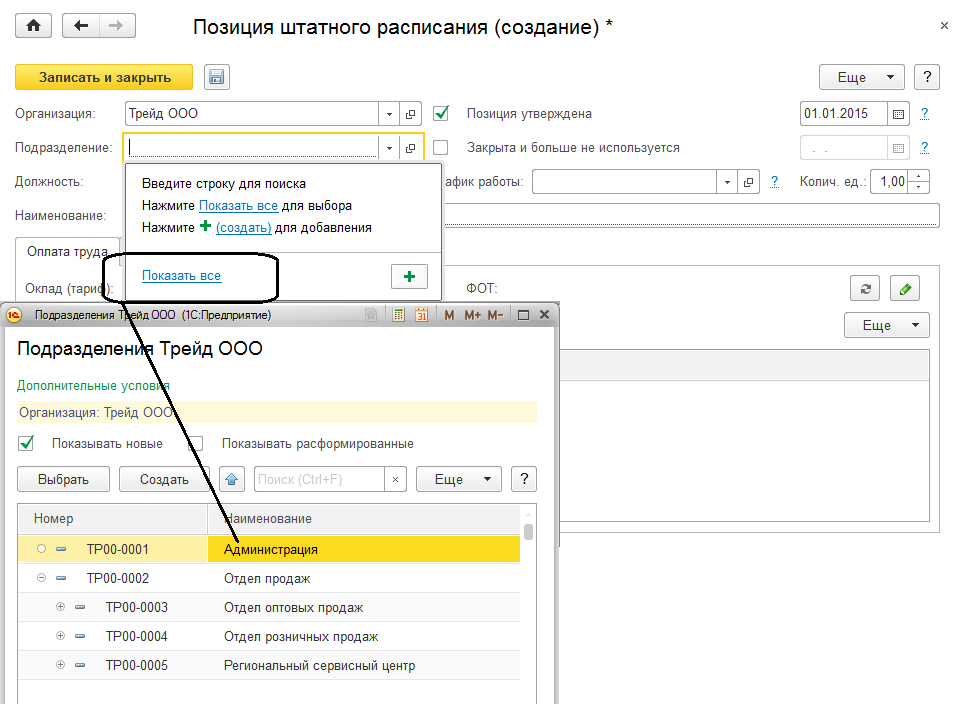Click the M- memory subtract button
Image resolution: width=964 pixels, height=704 pixels.
495,315
